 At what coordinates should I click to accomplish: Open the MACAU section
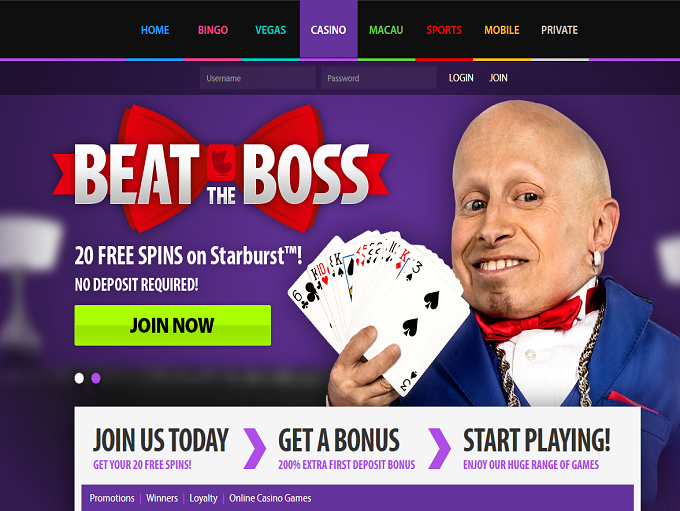click(386, 30)
